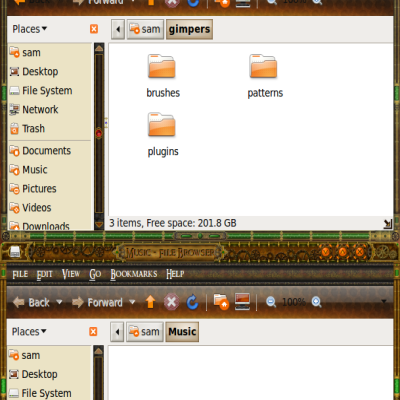Screen dimensions: 400x400
Task: Click path back arrow in Music window
Action: (x=117, y=332)
